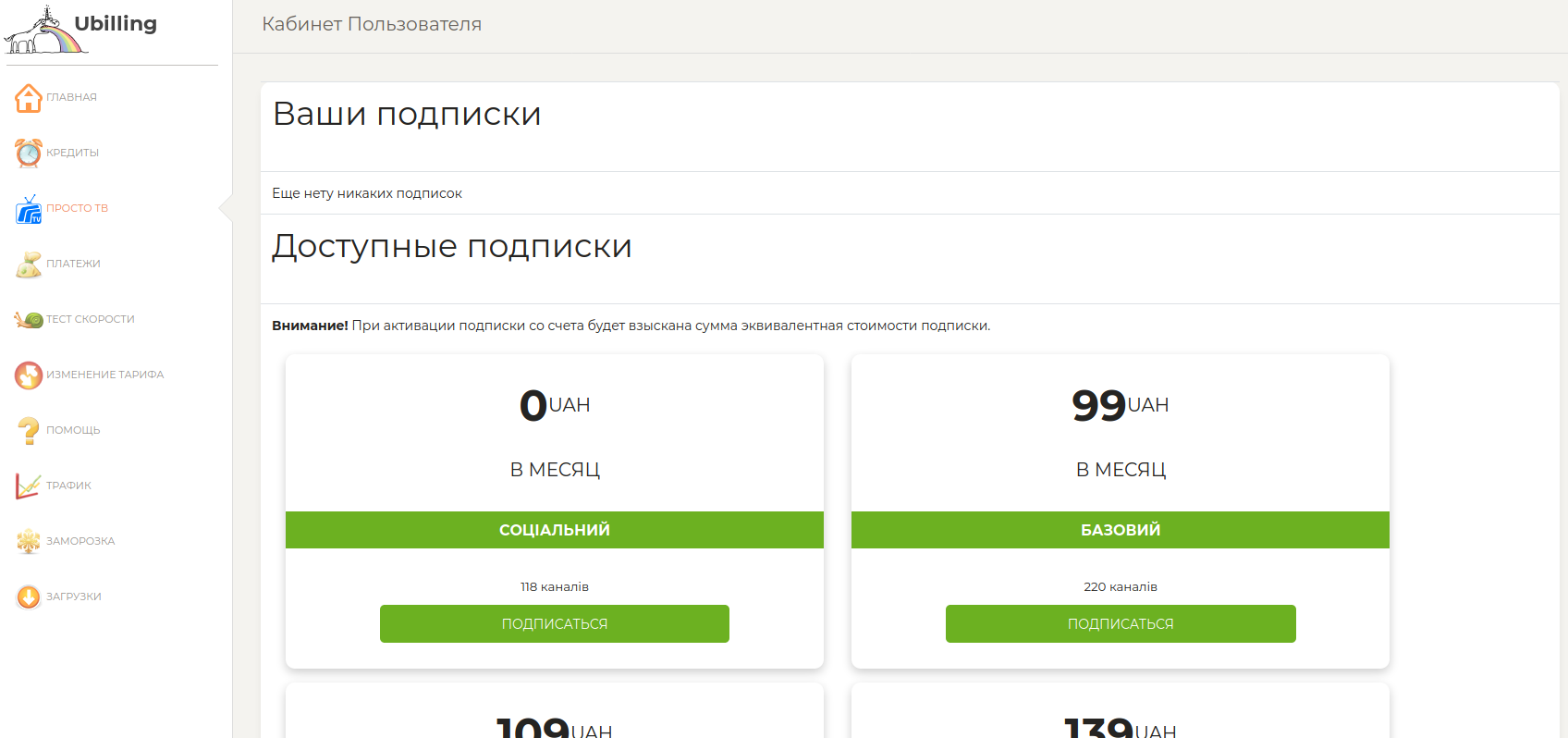Open ТЕСТ СКОРОСТИ menu label
The width and height of the screenshot is (1568, 738).
[x=91, y=319]
